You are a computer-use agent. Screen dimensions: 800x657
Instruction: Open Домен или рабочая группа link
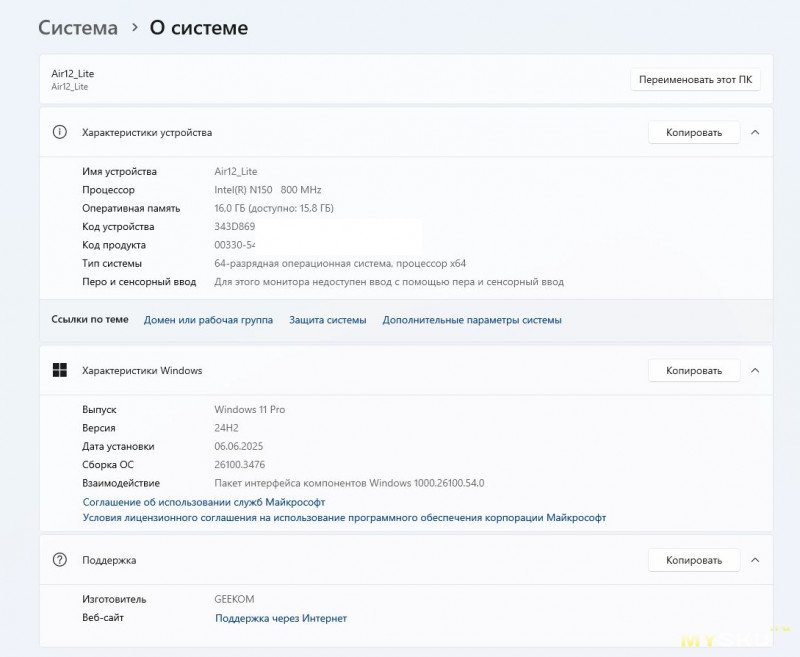pos(208,320)
